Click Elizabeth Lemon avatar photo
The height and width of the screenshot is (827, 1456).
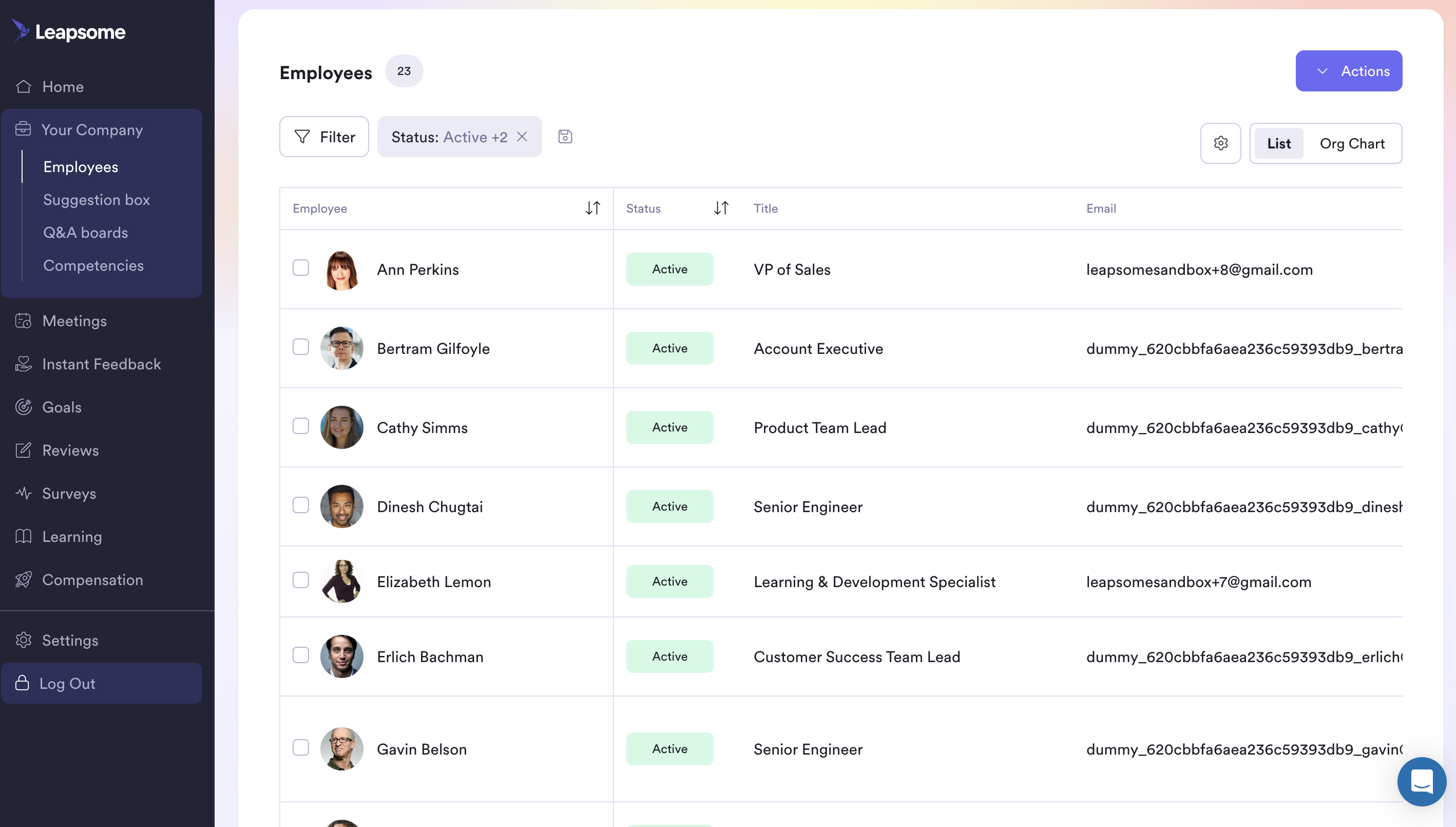tap(342, 581)
